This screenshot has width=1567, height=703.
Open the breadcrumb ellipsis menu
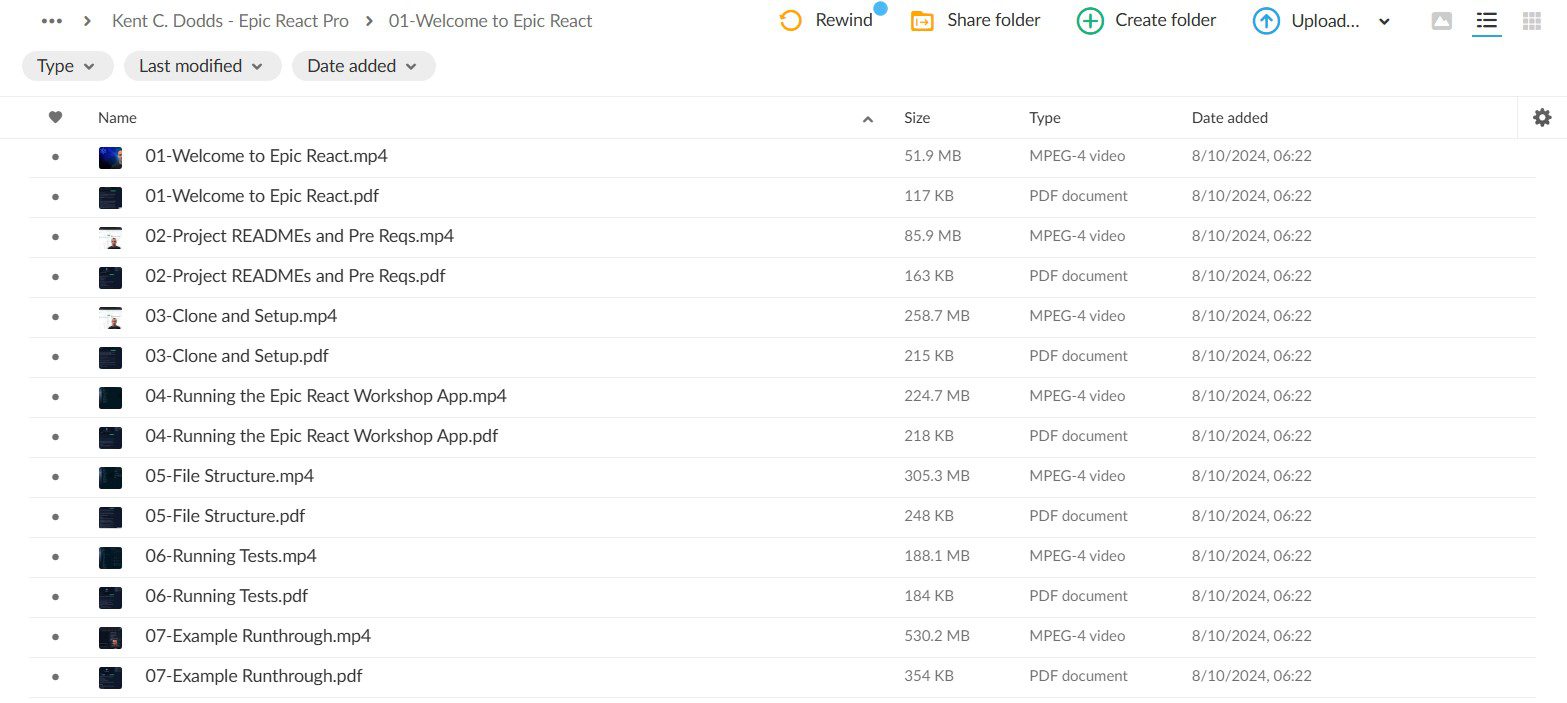pyautogui.click(x=52, y=21)
